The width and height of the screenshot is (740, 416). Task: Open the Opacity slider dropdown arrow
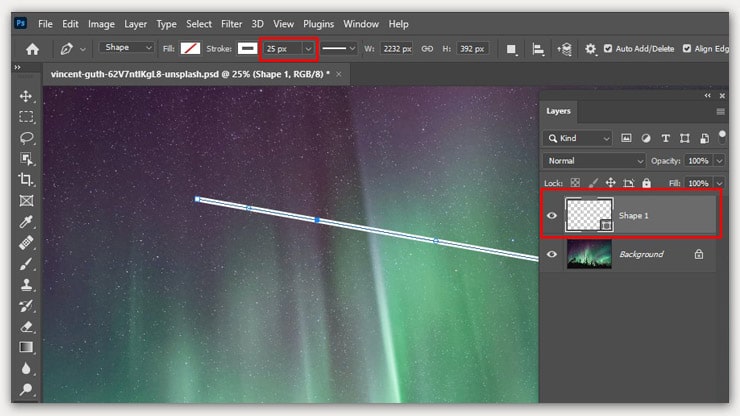[719, 161]
